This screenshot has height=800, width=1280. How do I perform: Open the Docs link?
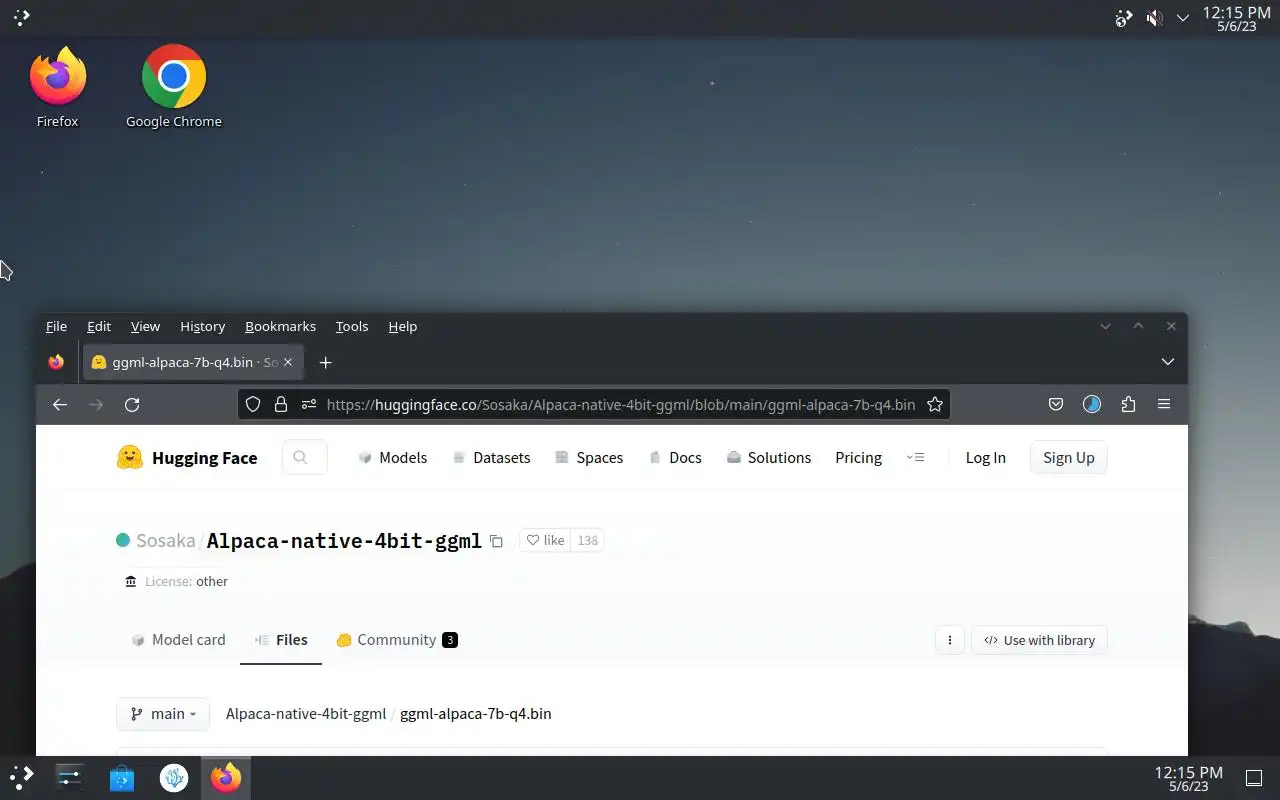[x=675, y=458]
